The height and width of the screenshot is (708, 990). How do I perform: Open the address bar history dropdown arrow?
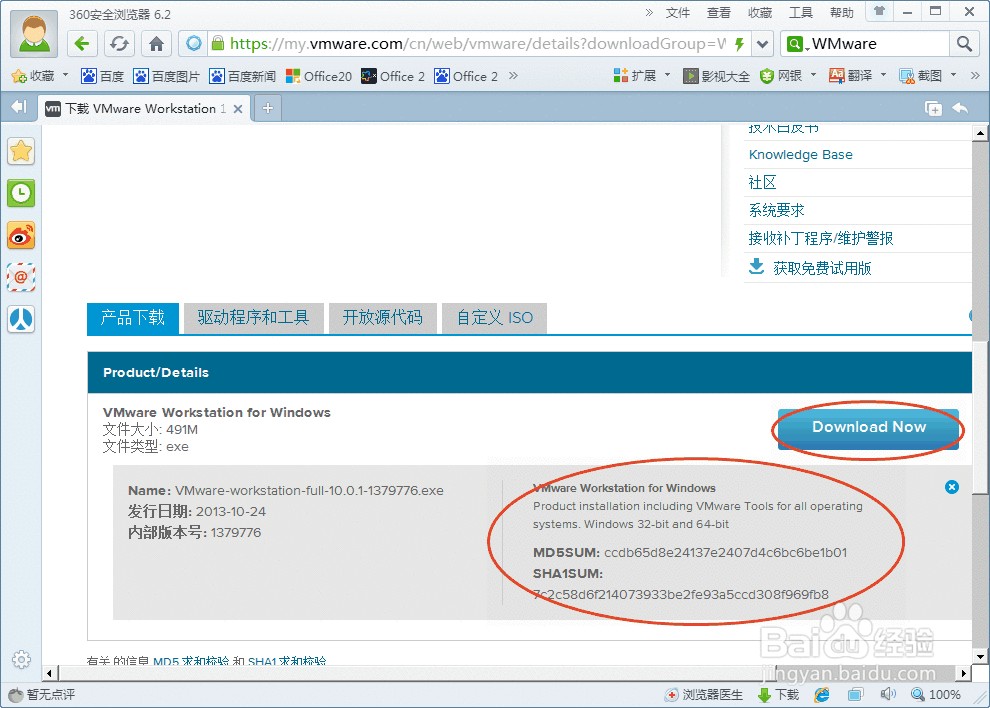pyautogui.click(x=762, y=43)
